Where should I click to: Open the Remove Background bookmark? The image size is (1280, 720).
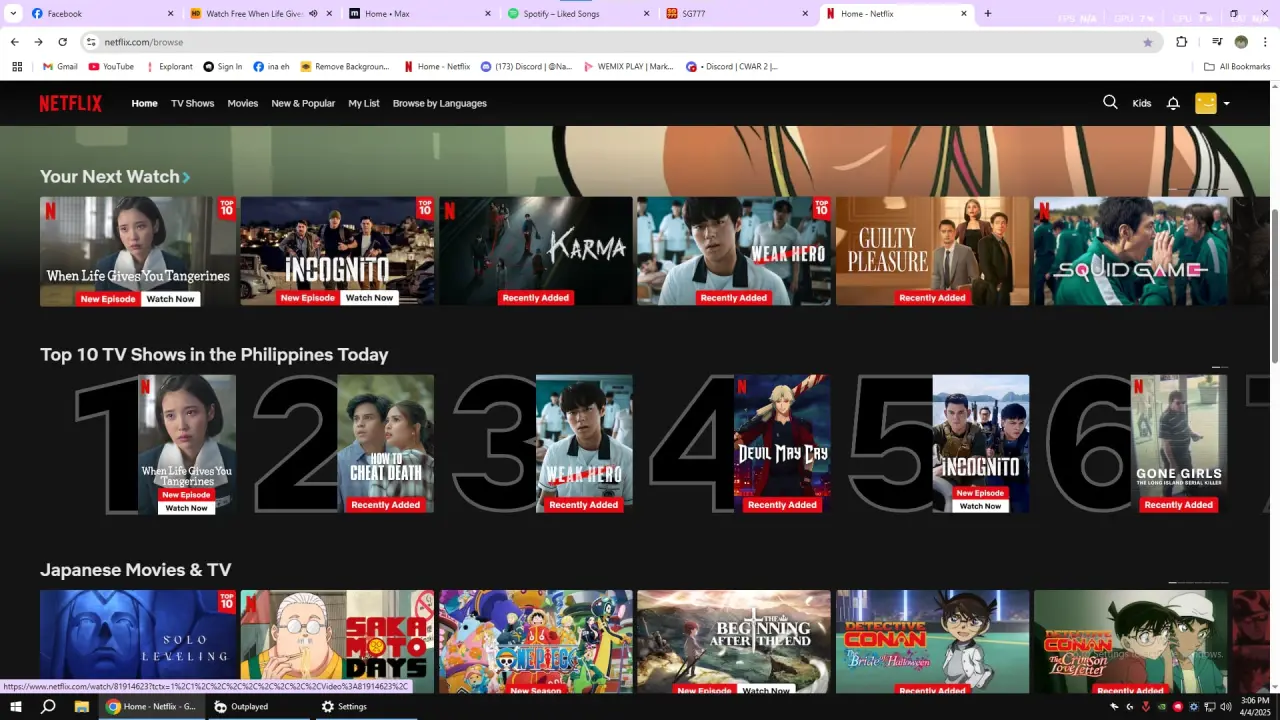[x=345, y=67]
